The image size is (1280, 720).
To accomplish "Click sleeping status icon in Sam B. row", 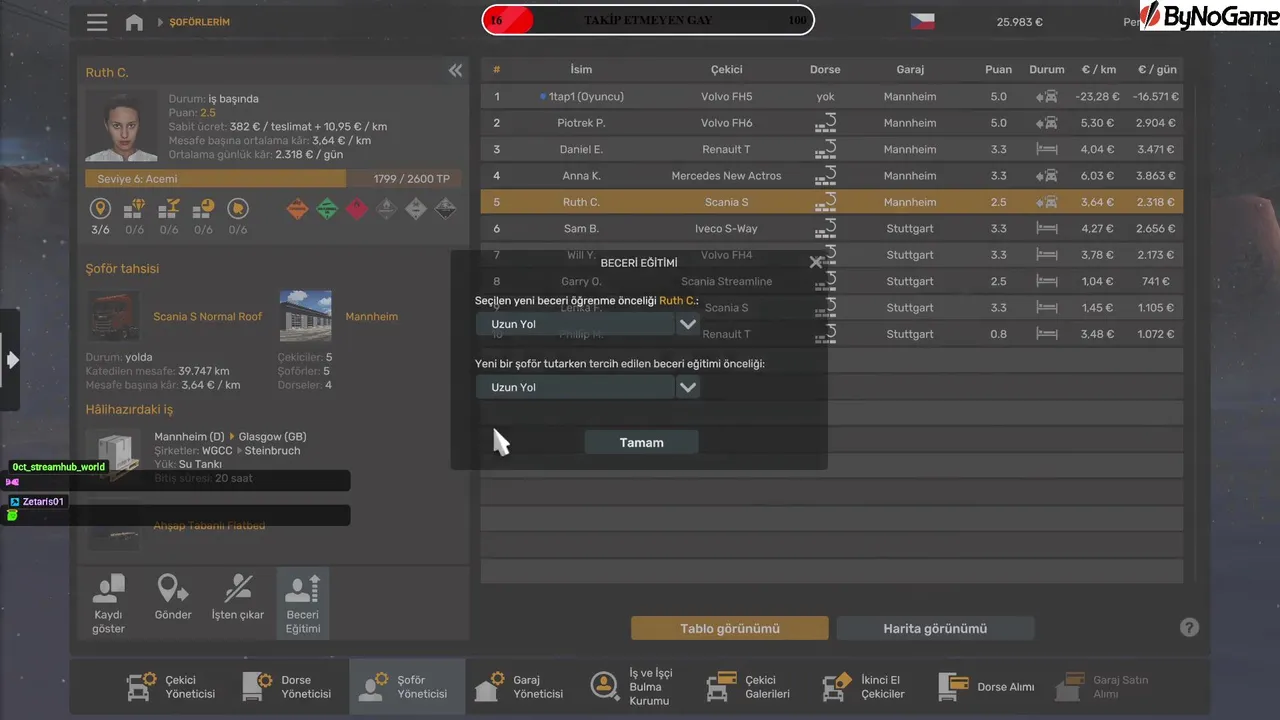I will tap(1047, 229).
